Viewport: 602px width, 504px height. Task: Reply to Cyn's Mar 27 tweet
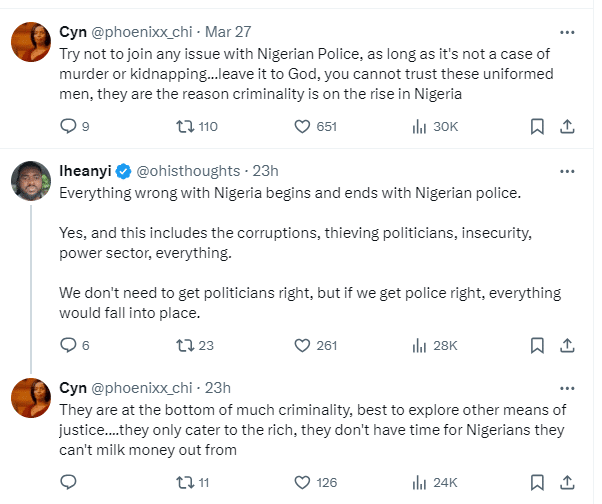[69, 127]
